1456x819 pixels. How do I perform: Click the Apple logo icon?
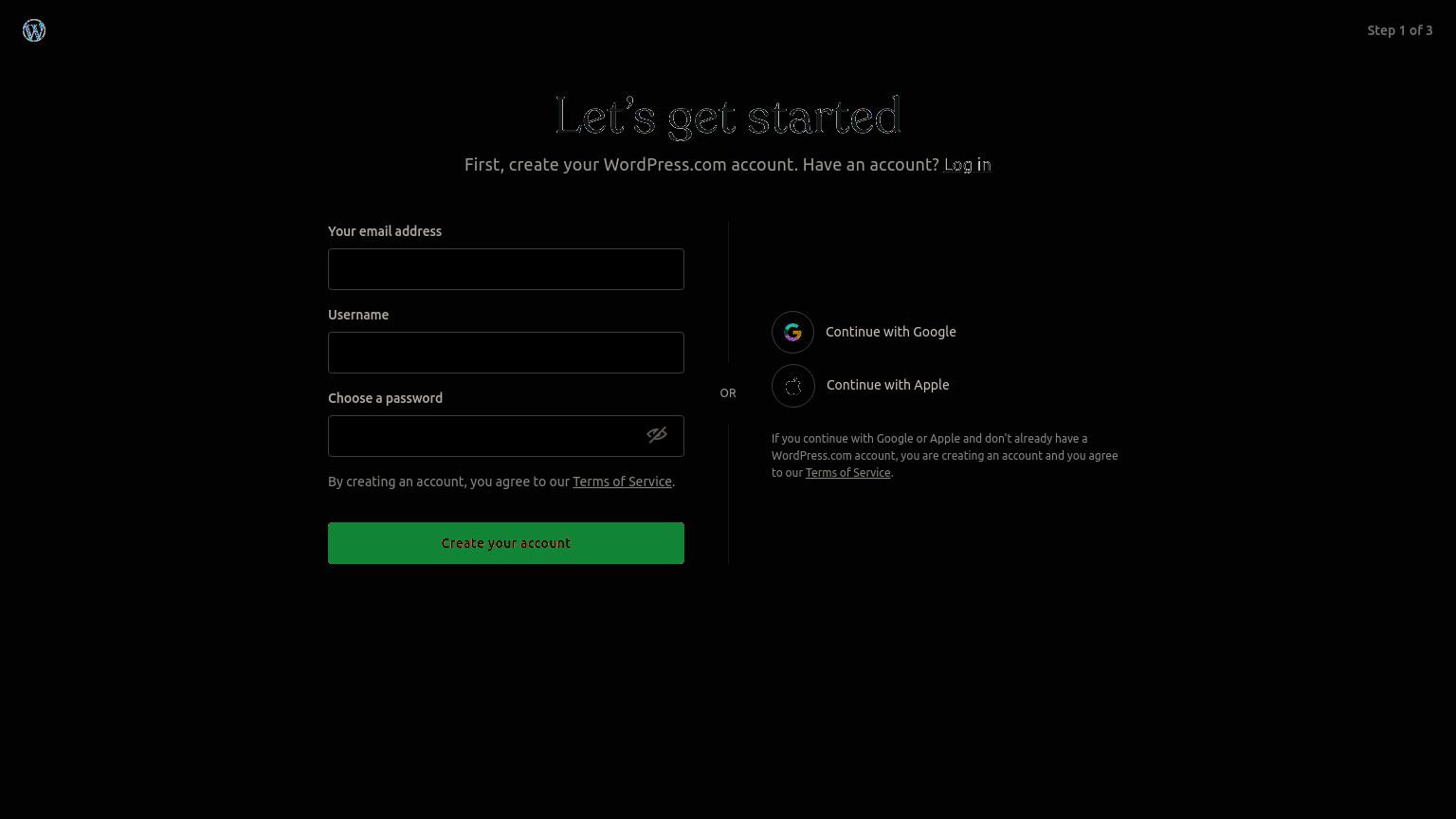pos(793,386)
